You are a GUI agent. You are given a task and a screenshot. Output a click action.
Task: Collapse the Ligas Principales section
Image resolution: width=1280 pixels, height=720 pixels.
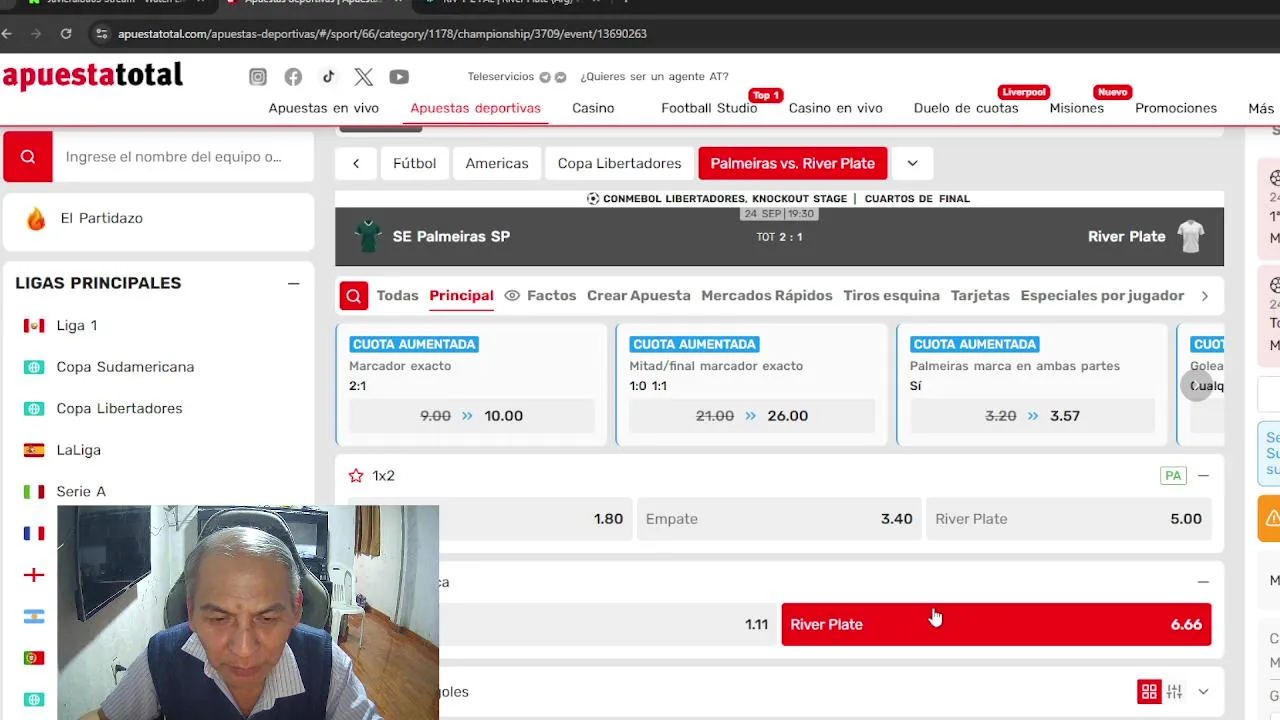click(293, 283)
